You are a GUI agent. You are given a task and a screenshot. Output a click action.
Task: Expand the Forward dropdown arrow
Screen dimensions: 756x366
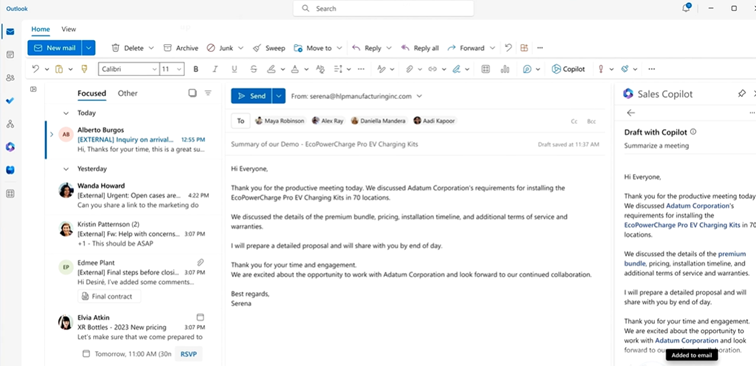click(492, 48)
